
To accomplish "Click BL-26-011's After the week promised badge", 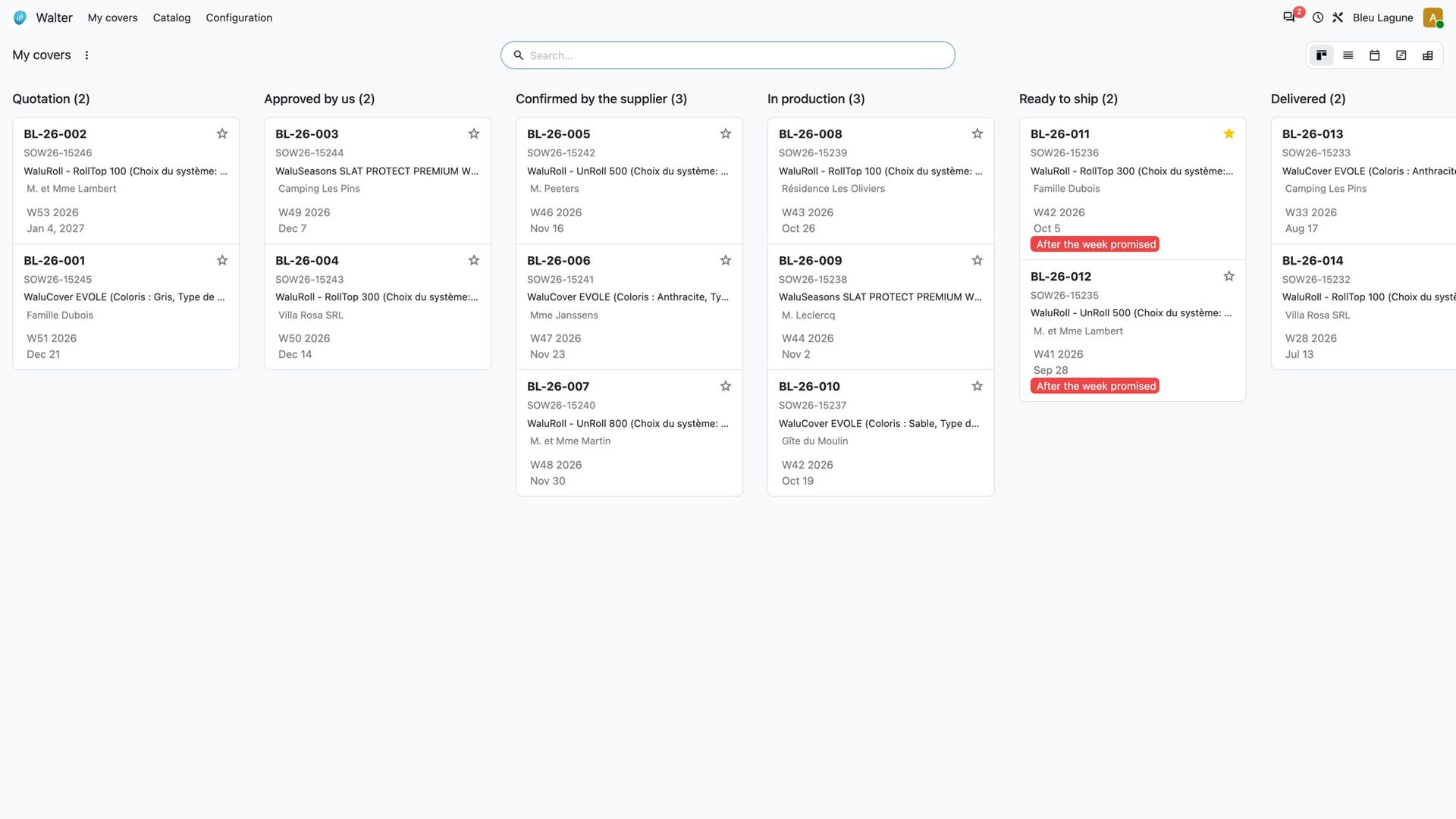I will [1095, 244].
